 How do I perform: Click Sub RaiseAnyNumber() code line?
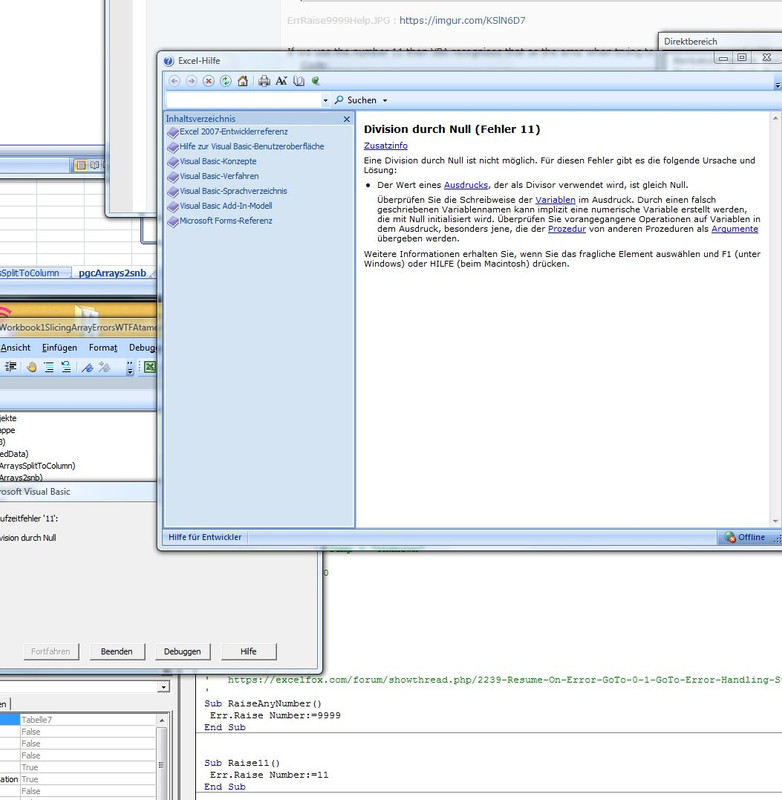coord(263,704)
